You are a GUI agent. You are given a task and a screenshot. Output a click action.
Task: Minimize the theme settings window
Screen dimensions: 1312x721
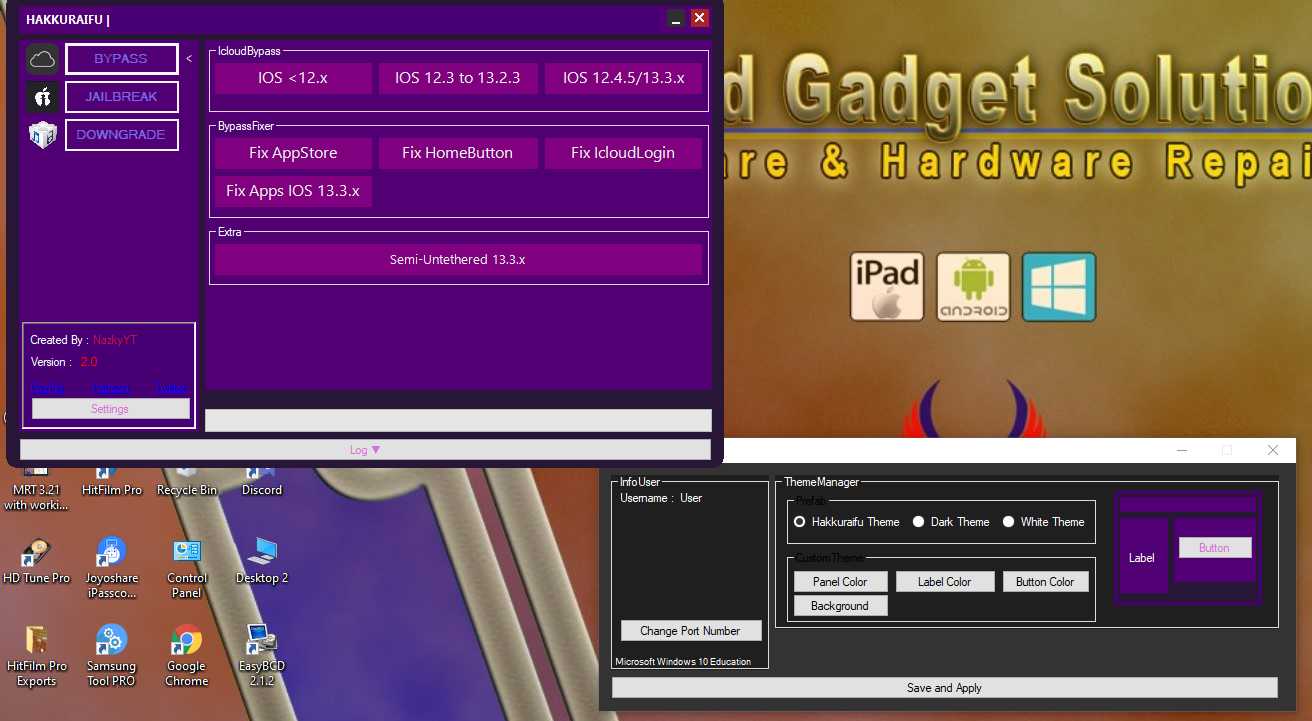point(1182,450)
